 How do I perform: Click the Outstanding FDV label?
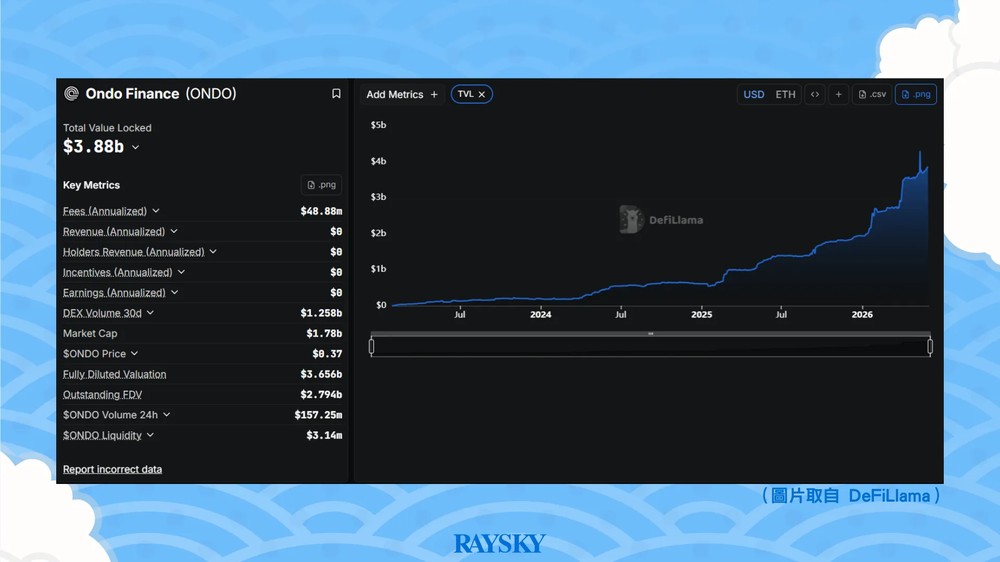coord(102,394)
